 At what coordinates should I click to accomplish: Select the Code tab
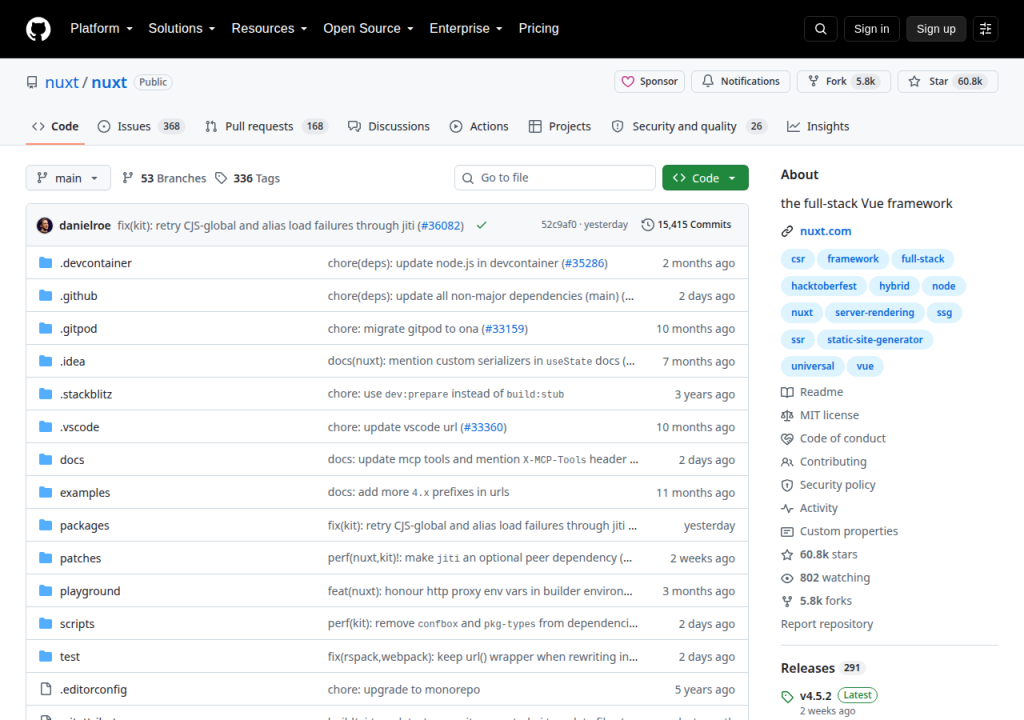[56, 127]
